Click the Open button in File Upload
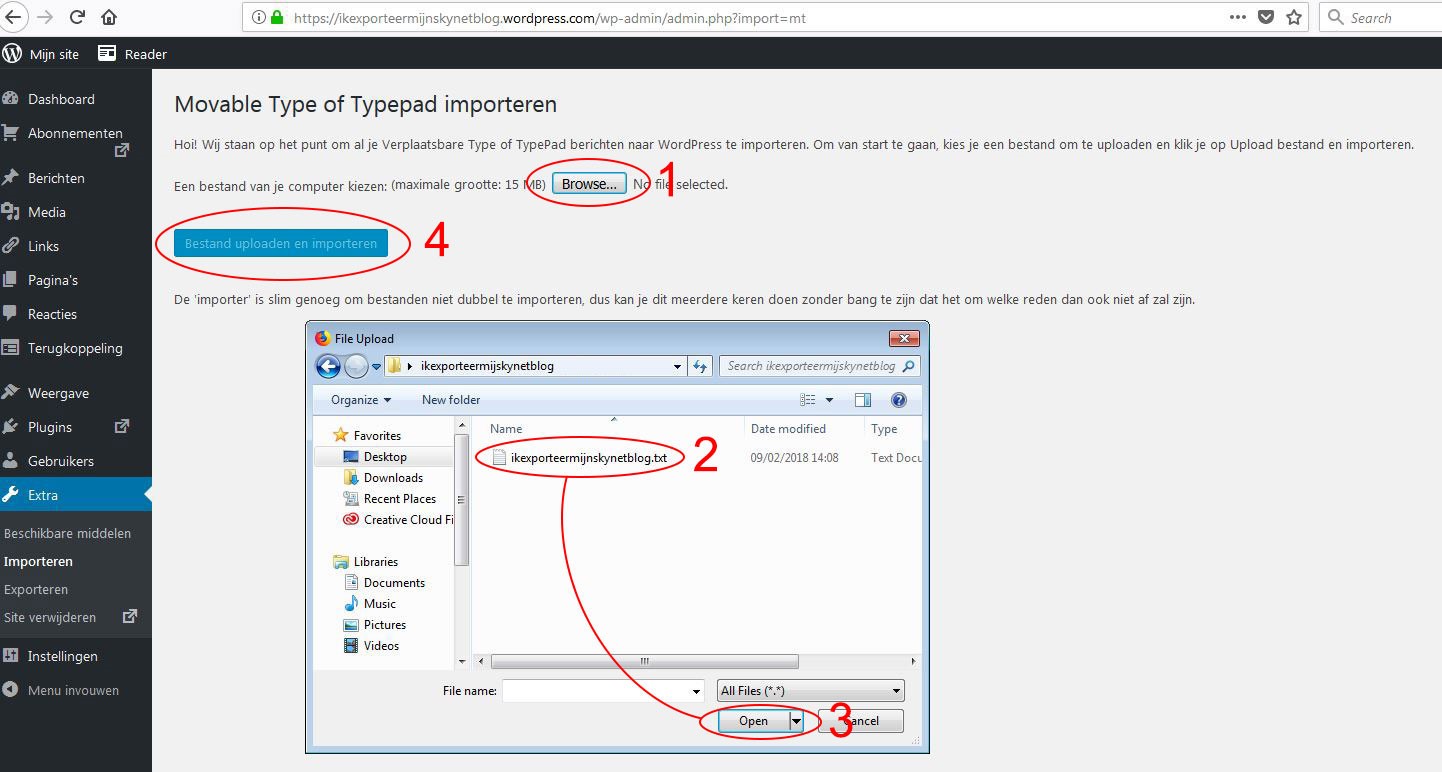Screen dimensions: 1442x772 pyautogui.click(x=753, y=721)
